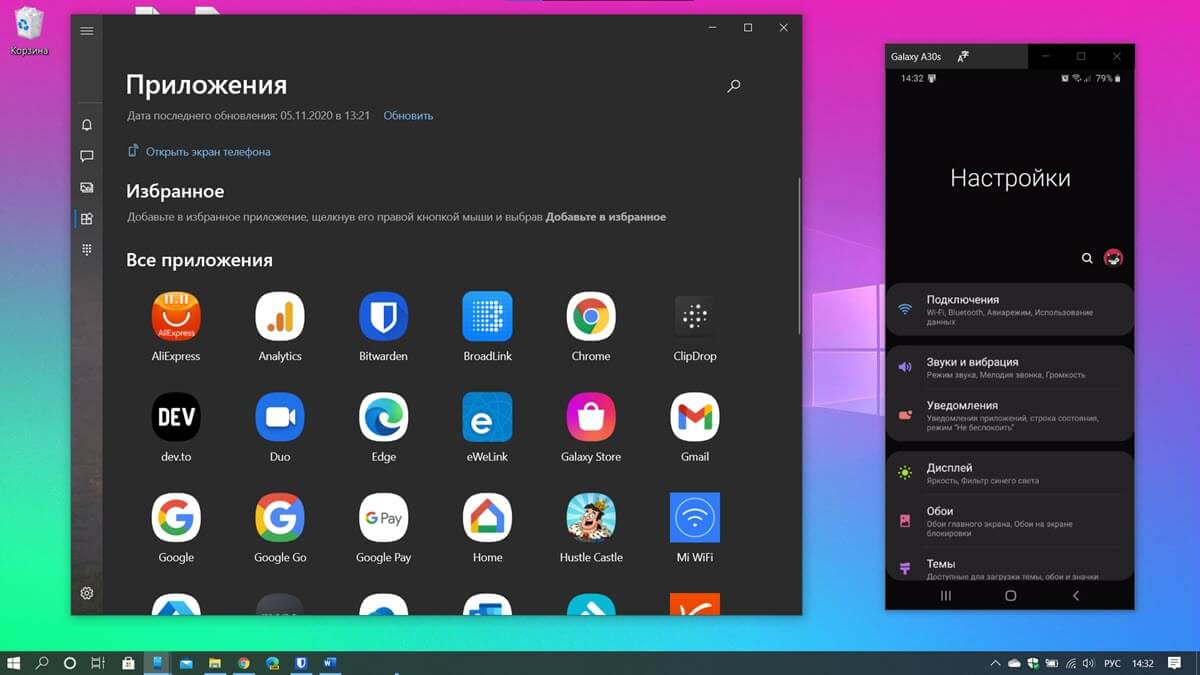Open Microsoft Store from the taskbar

(x=128, y=663)
